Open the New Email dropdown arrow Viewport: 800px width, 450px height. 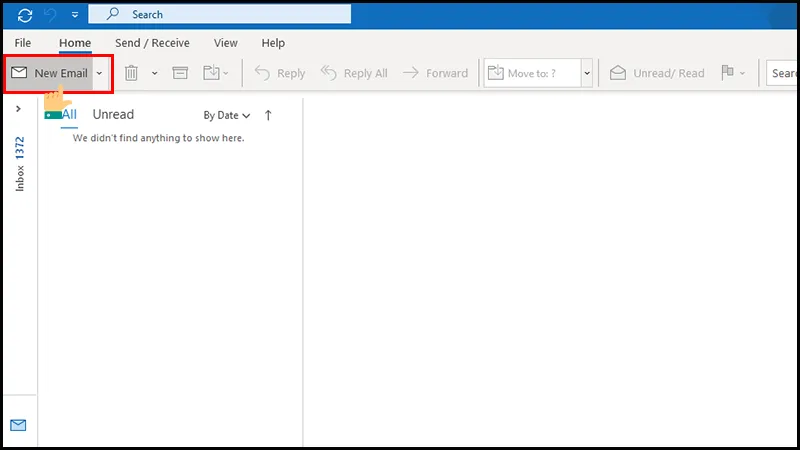[99, 73]
